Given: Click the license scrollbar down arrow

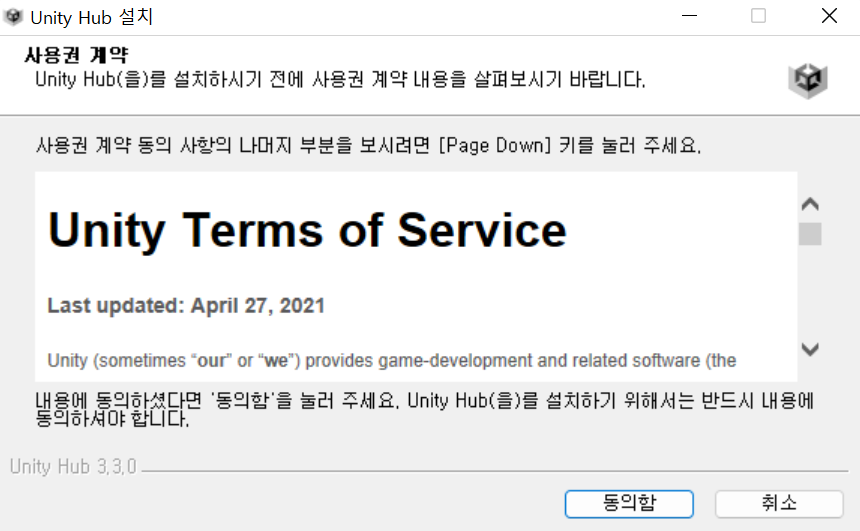Looking at the screenshot, I should tap(810, 349).
